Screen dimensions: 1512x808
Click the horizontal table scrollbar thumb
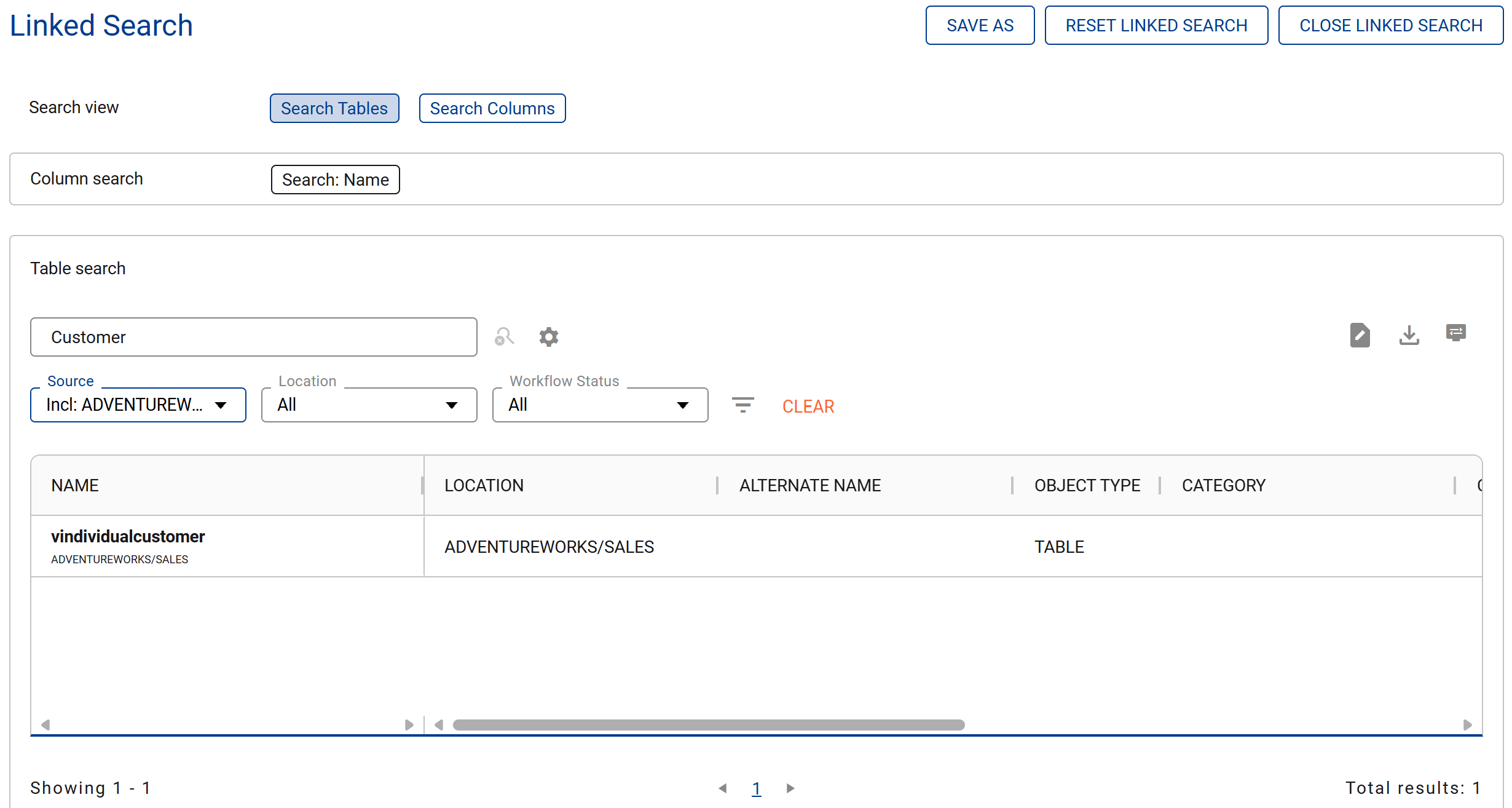[x=708, y=725]
